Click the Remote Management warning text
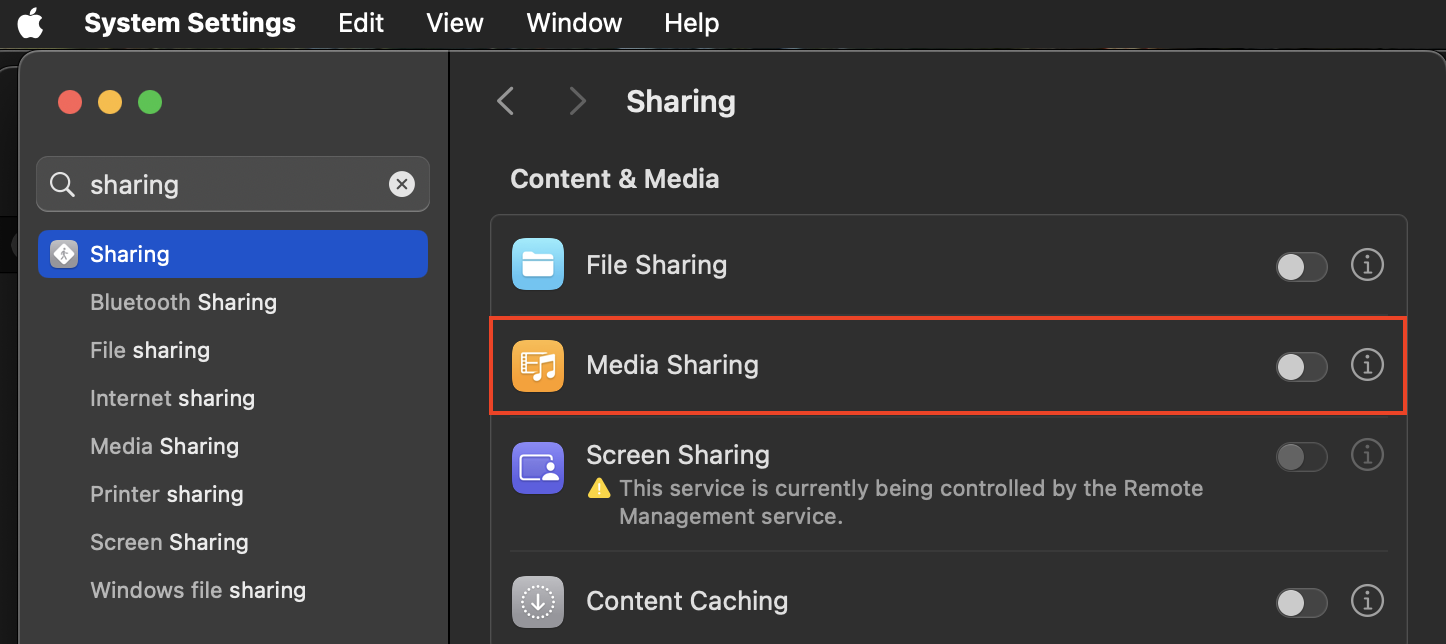 911,503
